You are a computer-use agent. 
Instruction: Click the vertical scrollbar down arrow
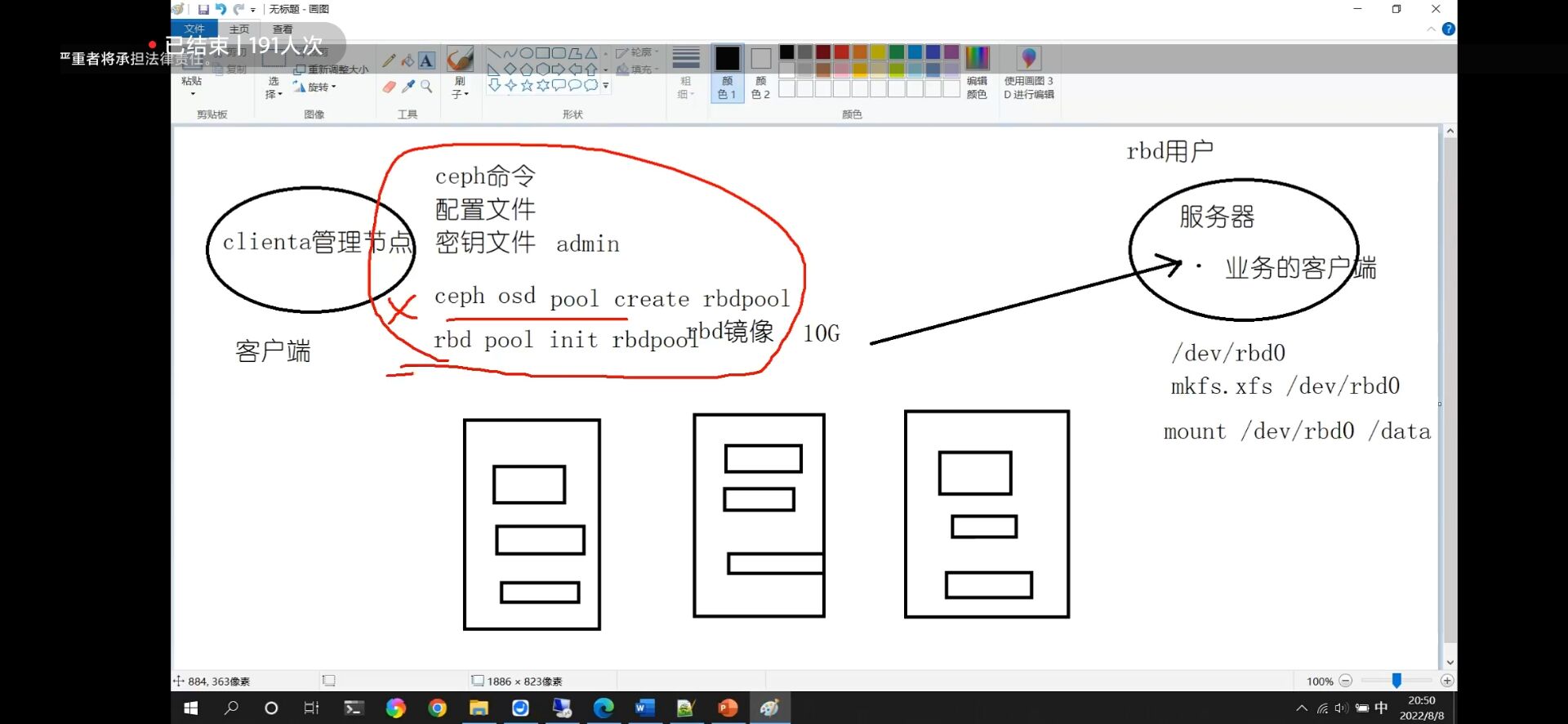[x=1450, y=663]
